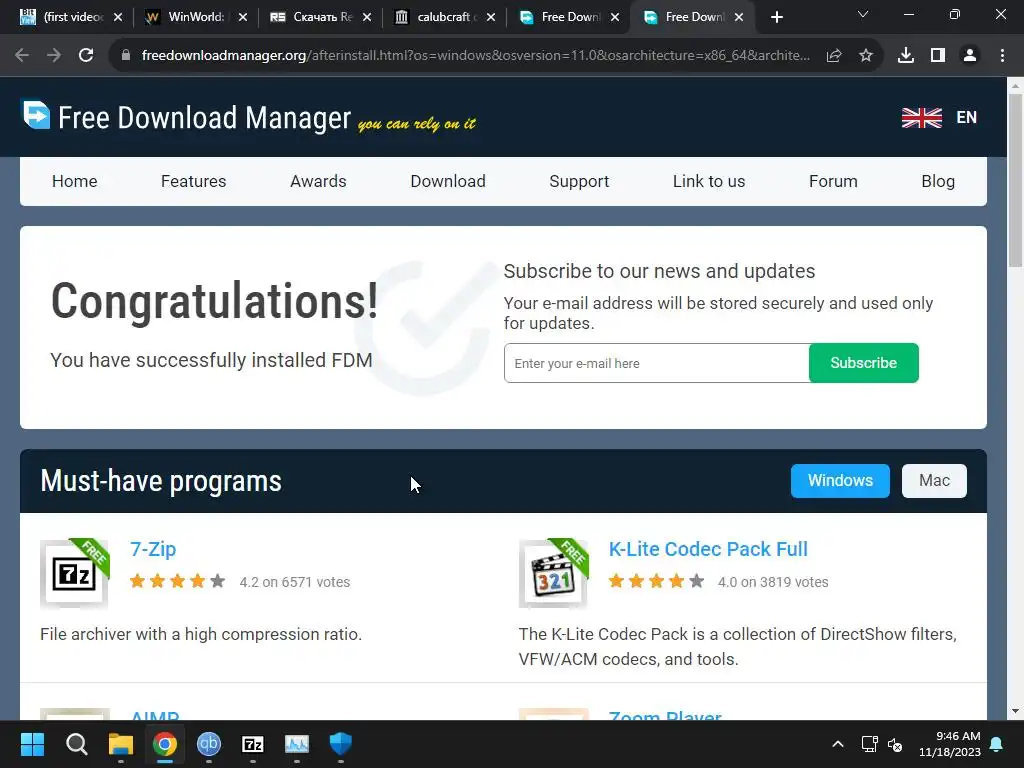1024x768 pixels.
Task: Reload the page in Chrome
Action: click(86, 56)
